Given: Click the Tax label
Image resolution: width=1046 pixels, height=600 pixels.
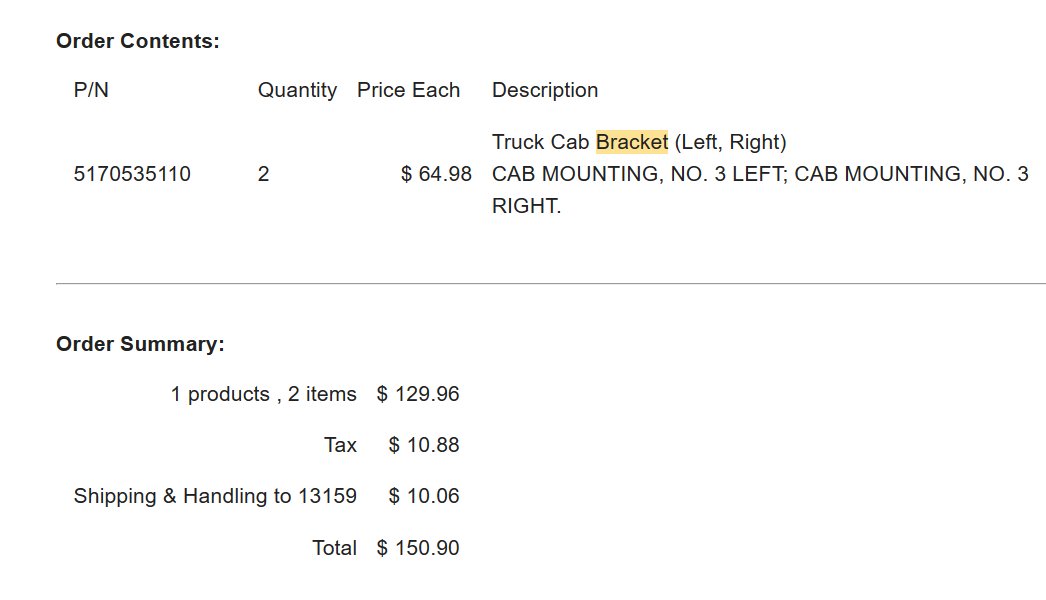Looking at the screenshot, I should point(340,445).
